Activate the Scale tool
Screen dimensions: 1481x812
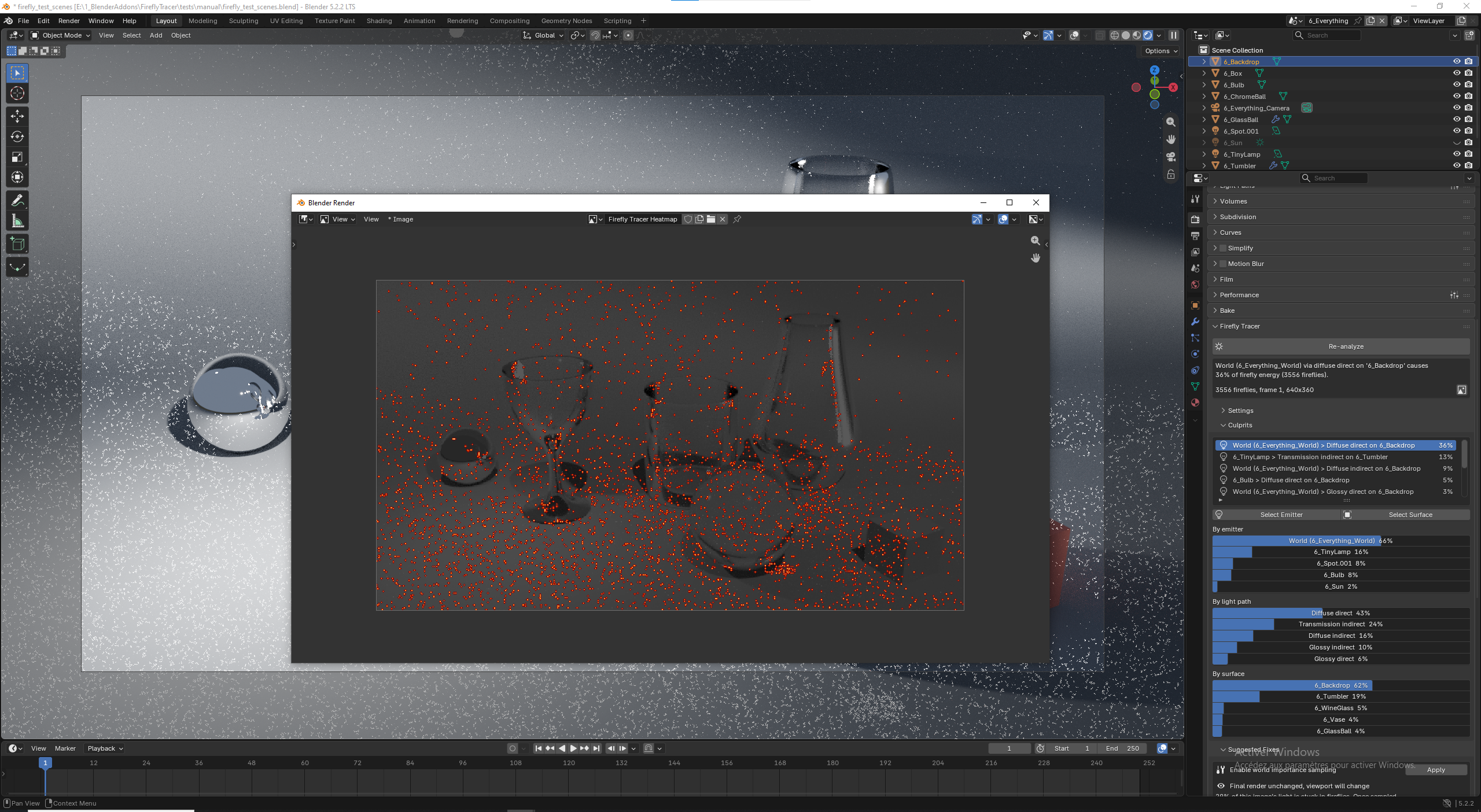point(17,157)
